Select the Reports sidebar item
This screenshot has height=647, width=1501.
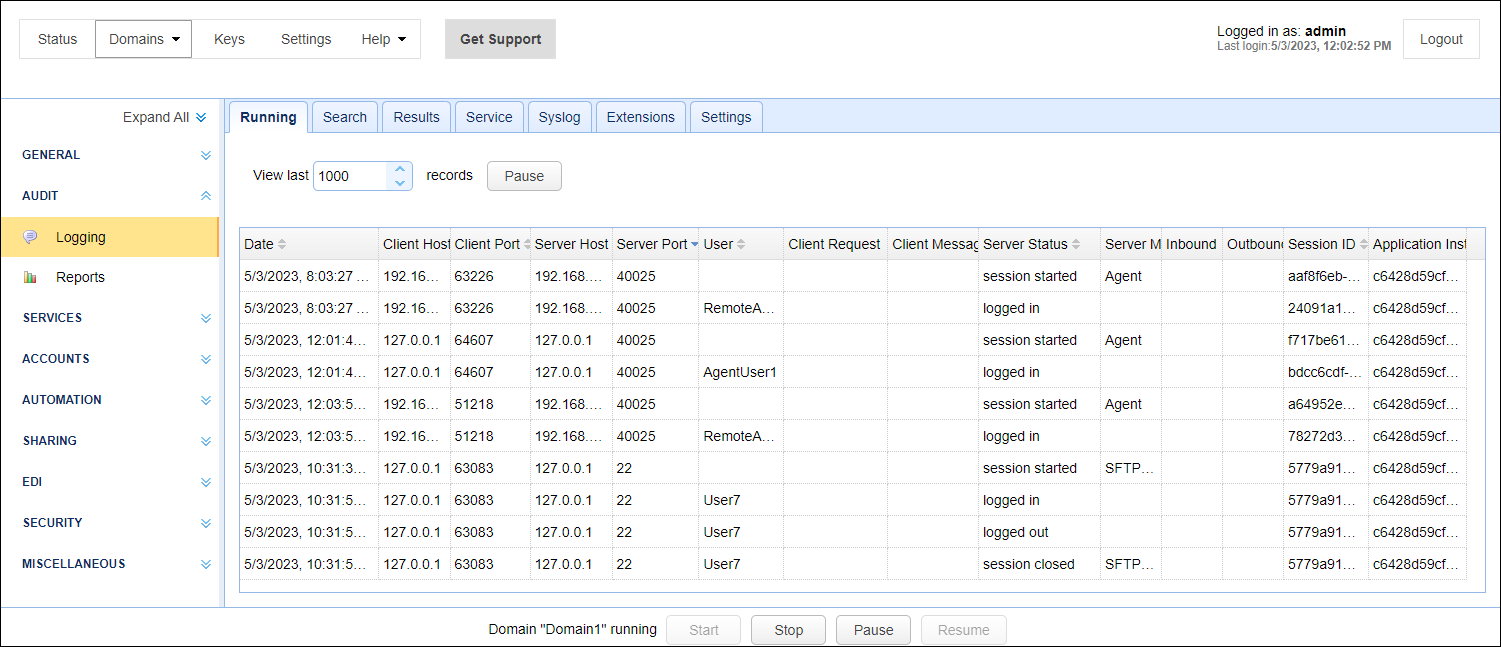tap(109, 277)
